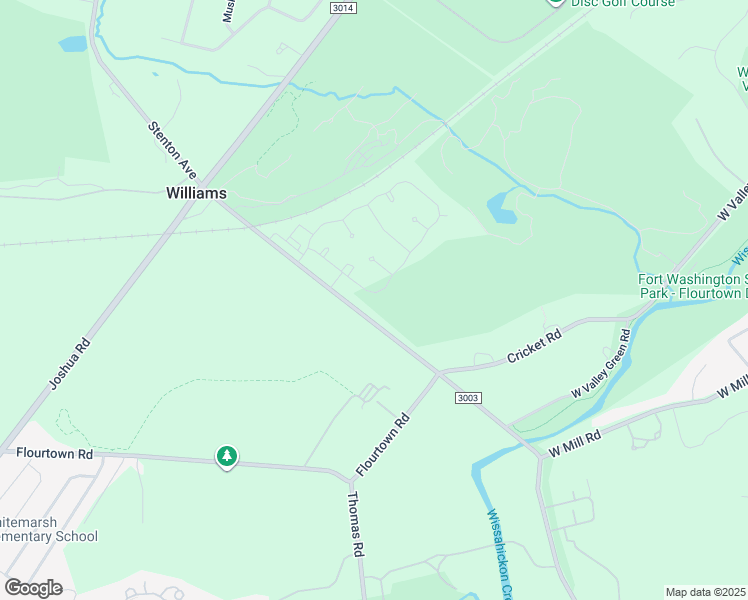Click the green park tree marker icon
This screenshot has height=600, width=748.
click(227, 457)
